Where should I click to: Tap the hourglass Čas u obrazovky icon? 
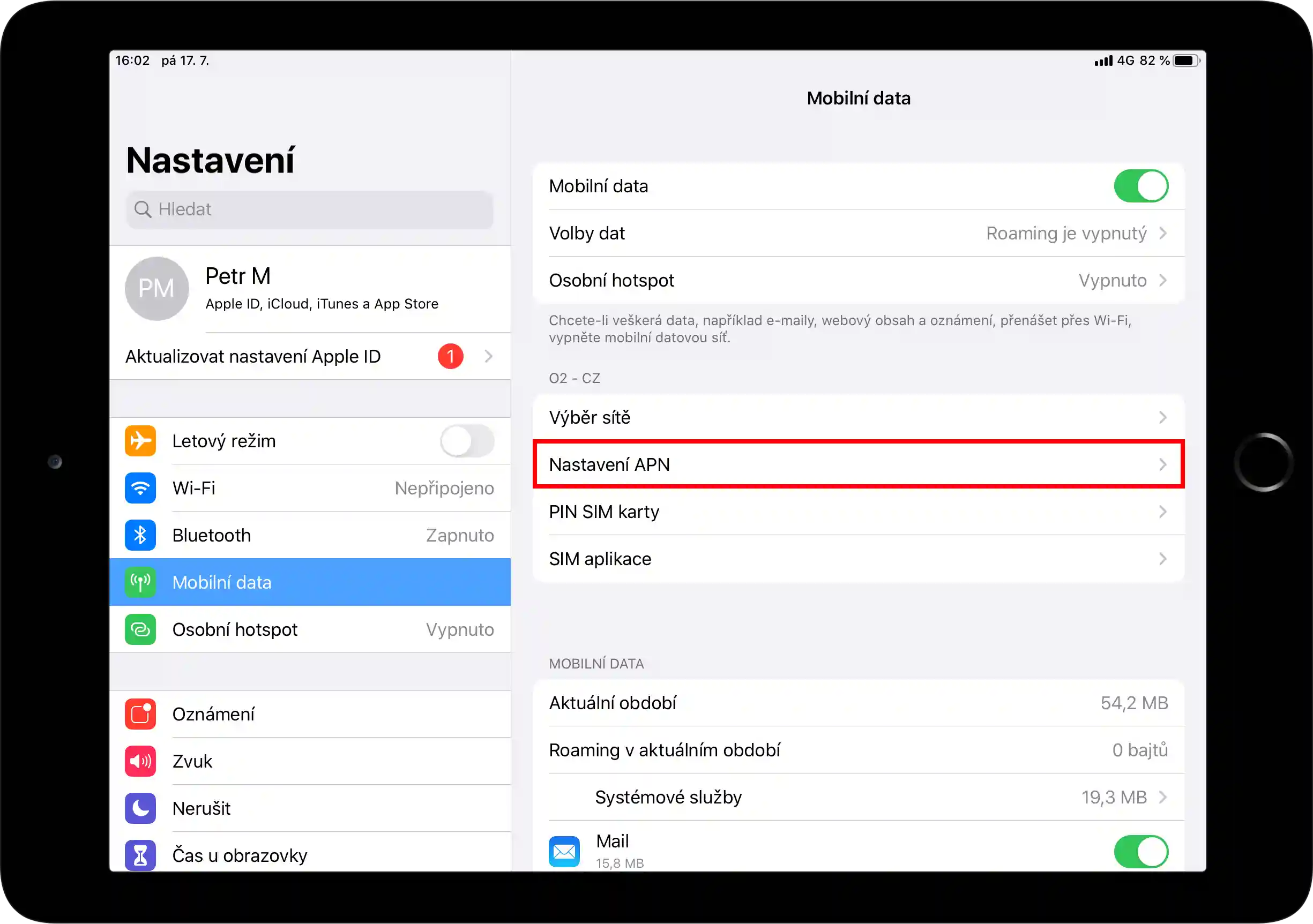click(140, 855)
